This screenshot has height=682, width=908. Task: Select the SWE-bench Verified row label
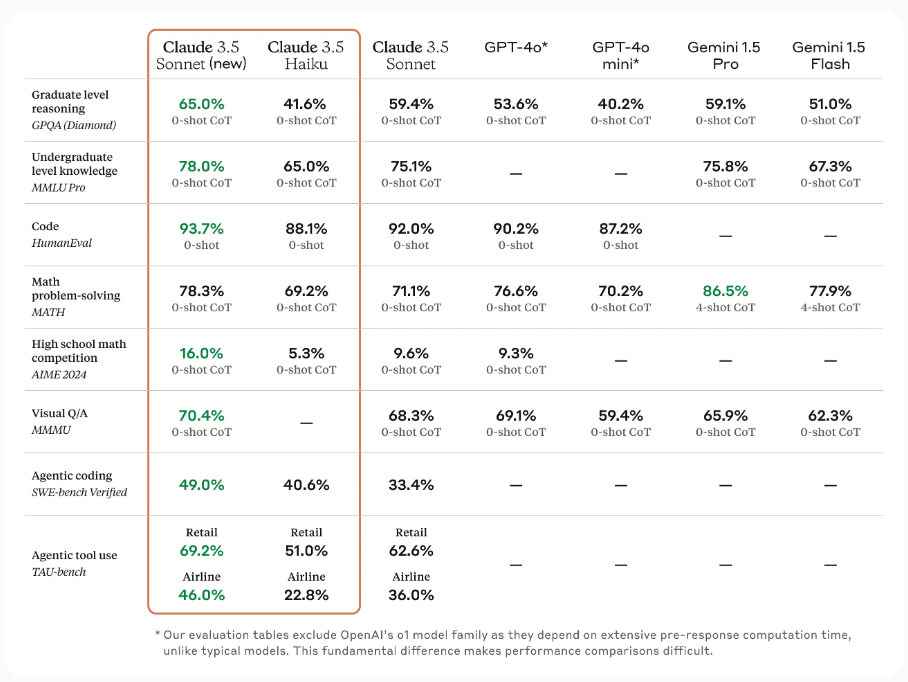click(79, 492)
